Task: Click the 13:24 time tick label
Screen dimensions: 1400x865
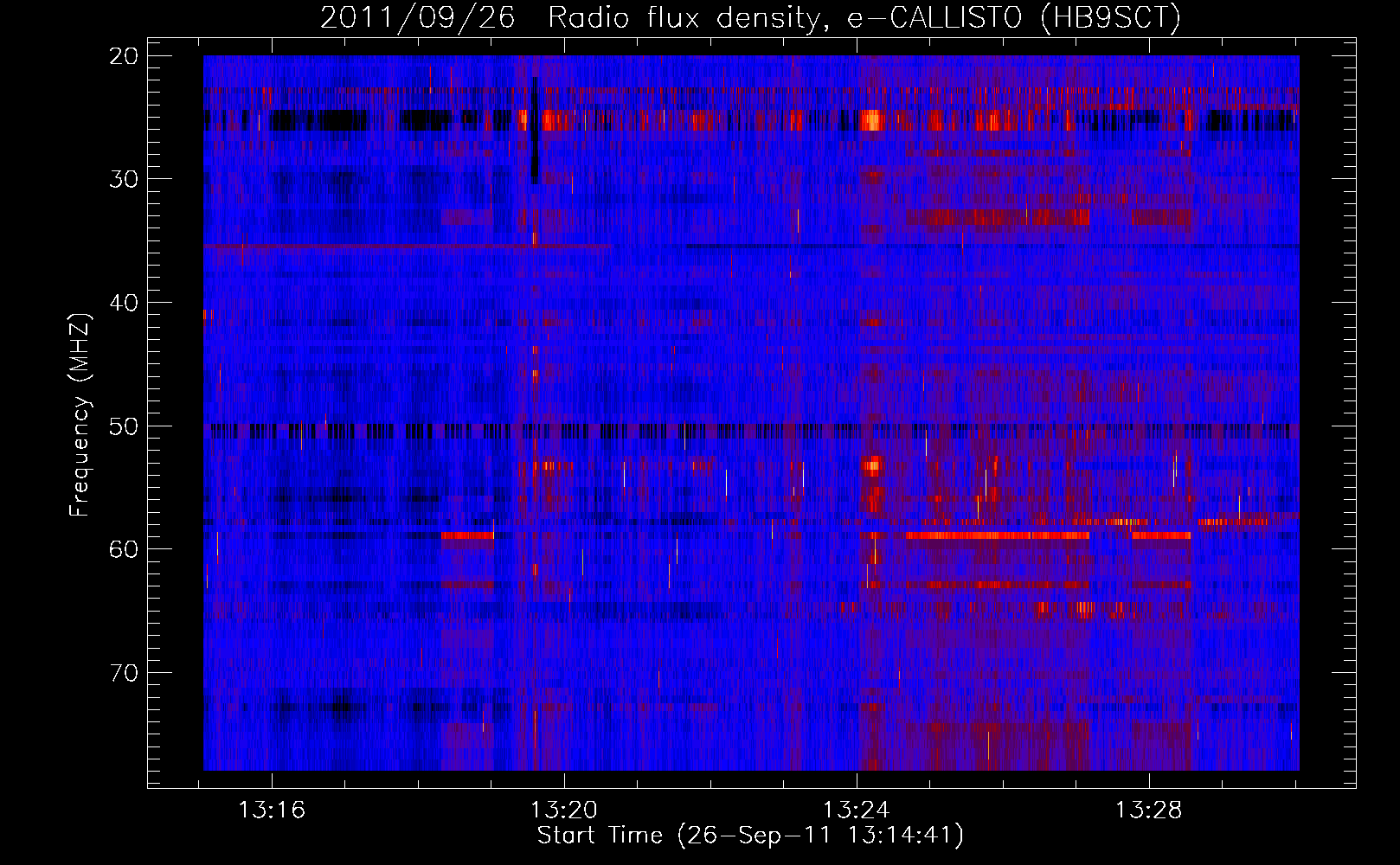Action: pyautogui.click(x=857, y=811)
